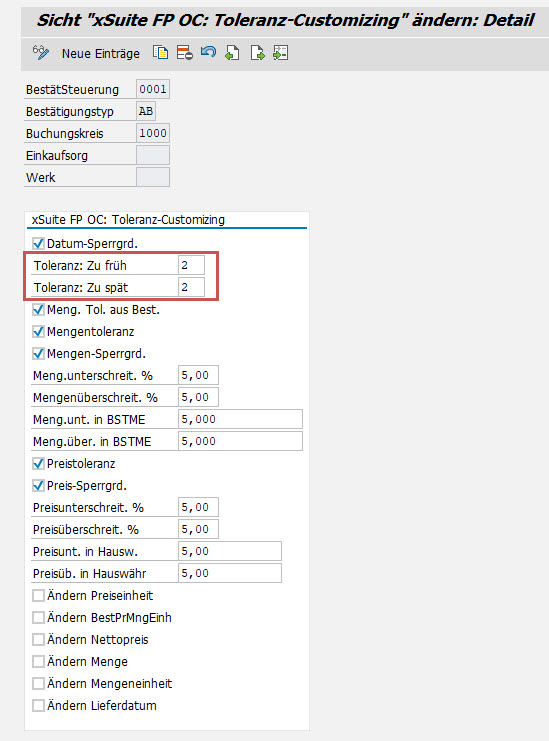Click the Toleranz: Zu früh field
Screen dimensions: 549x741
[191, 265]
